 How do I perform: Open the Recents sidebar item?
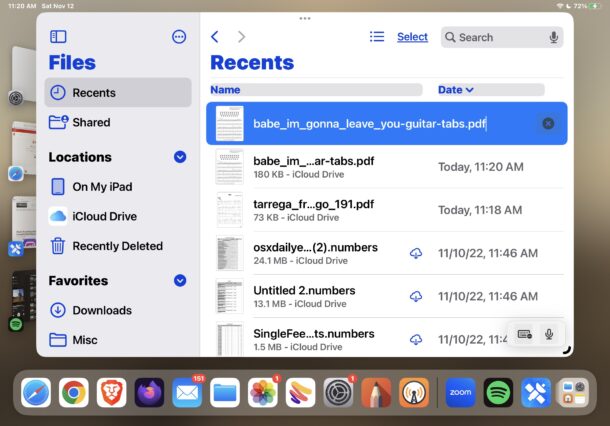coord(117,93)
